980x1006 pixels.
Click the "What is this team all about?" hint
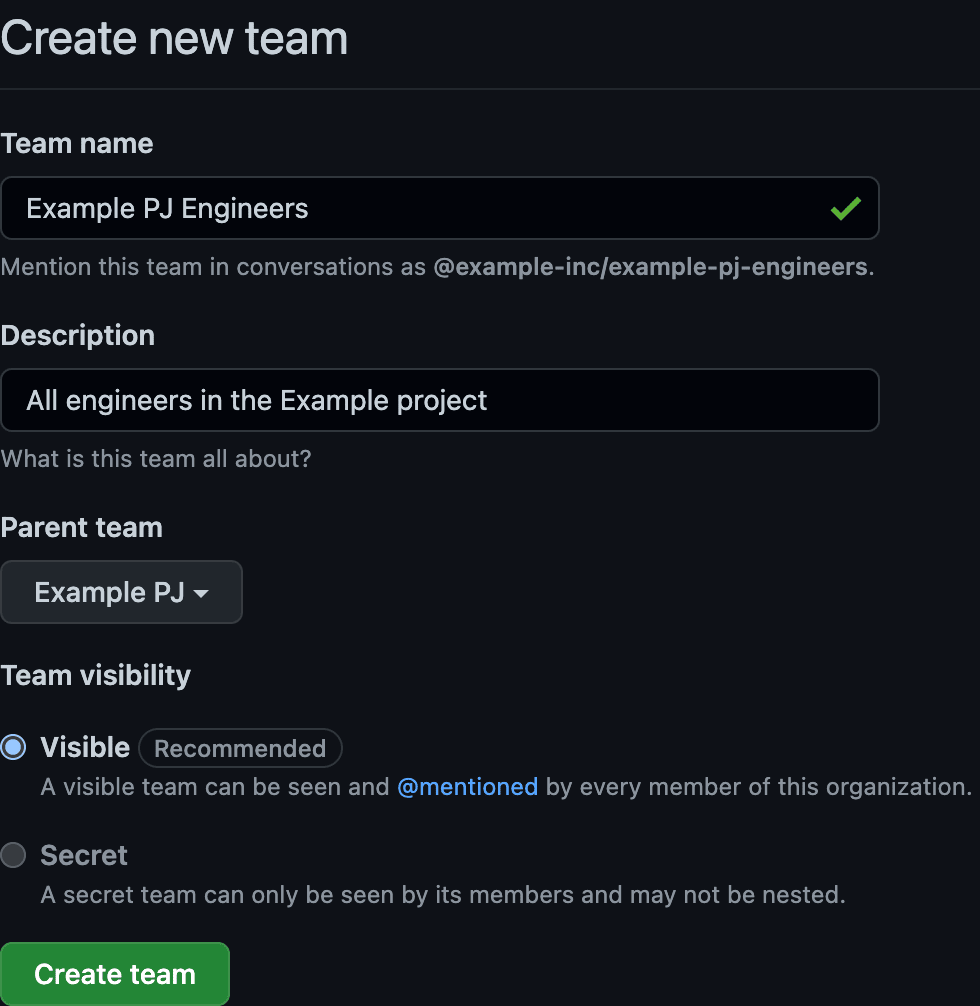click(x=156, y=460)
